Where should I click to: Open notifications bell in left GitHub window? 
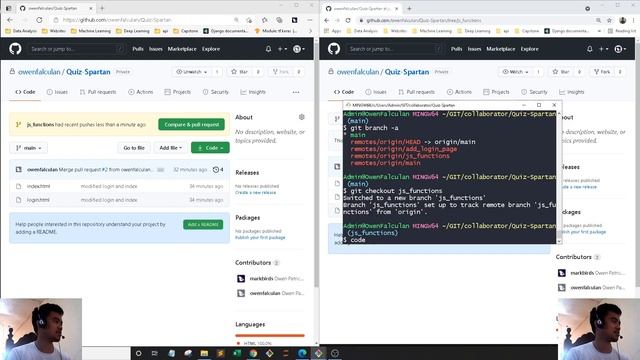click(x=268, y=49)
